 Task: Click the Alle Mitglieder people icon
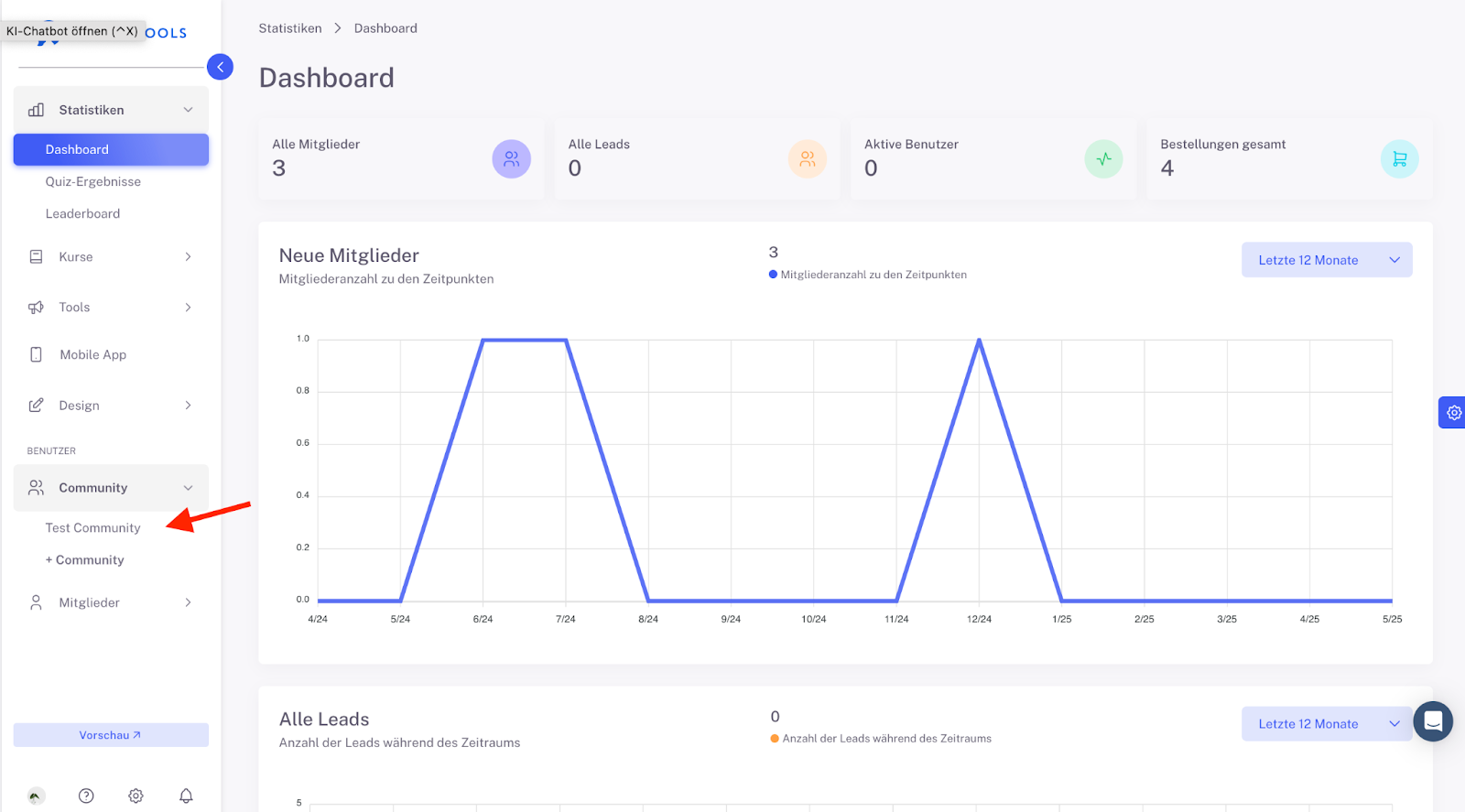[x=511, y=159]
